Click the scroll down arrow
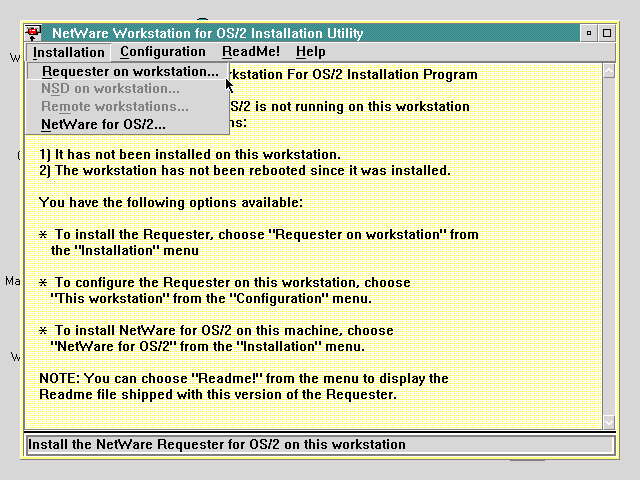Image resolution: width=640 pixels, height=480 pixels. tap(609, 422)
